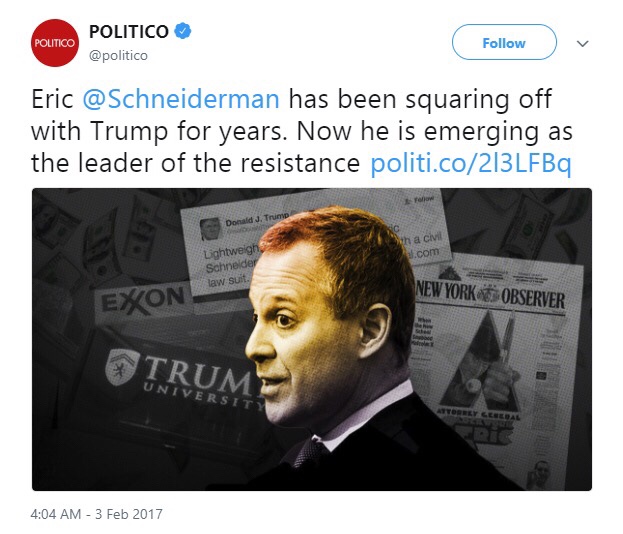Go to the @politico handle
The width and height of the screenshot is (623, 534).
point(122,56)
